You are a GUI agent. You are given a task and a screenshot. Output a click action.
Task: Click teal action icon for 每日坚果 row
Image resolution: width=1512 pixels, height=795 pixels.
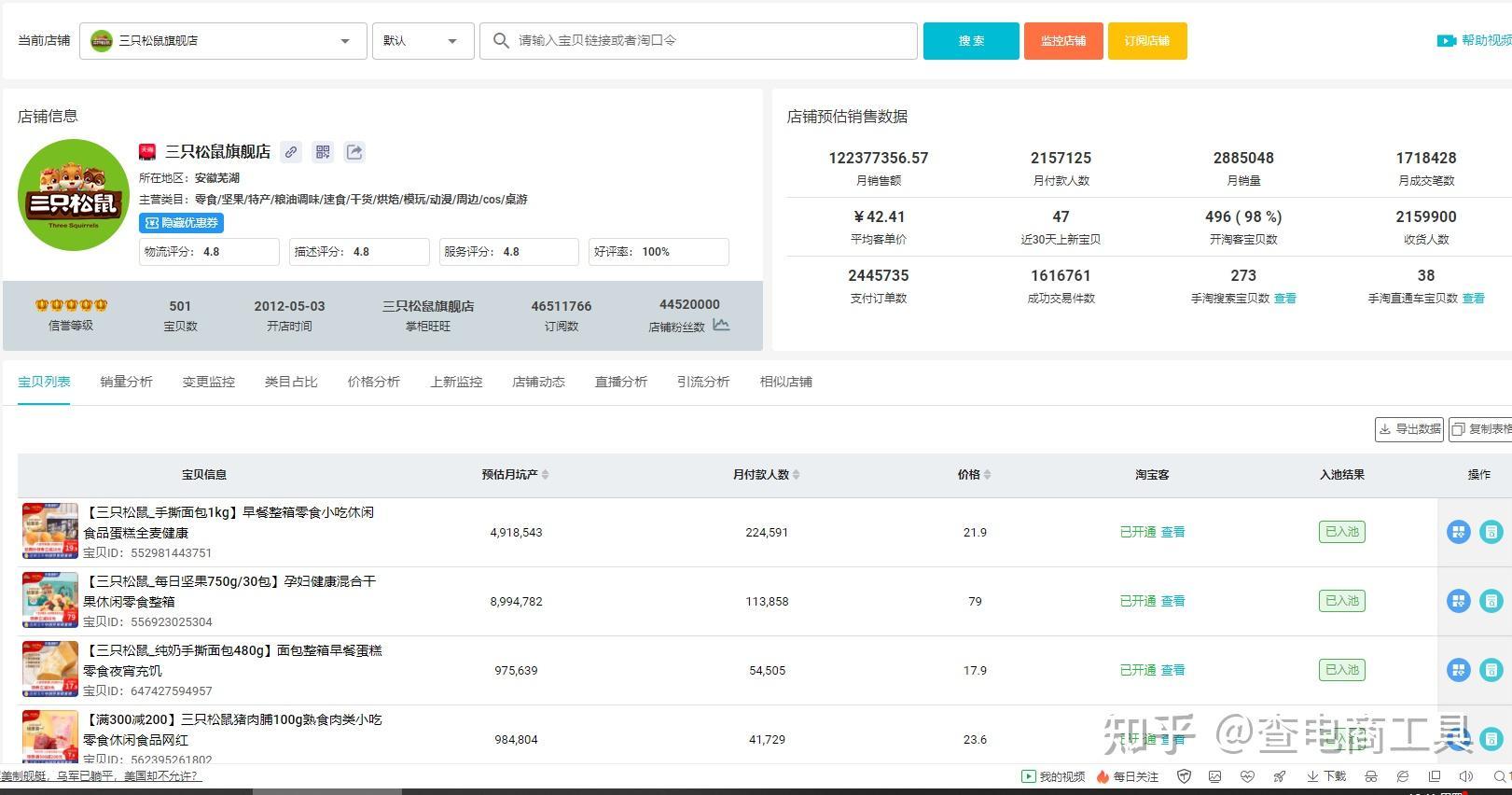pos(1491,601)
